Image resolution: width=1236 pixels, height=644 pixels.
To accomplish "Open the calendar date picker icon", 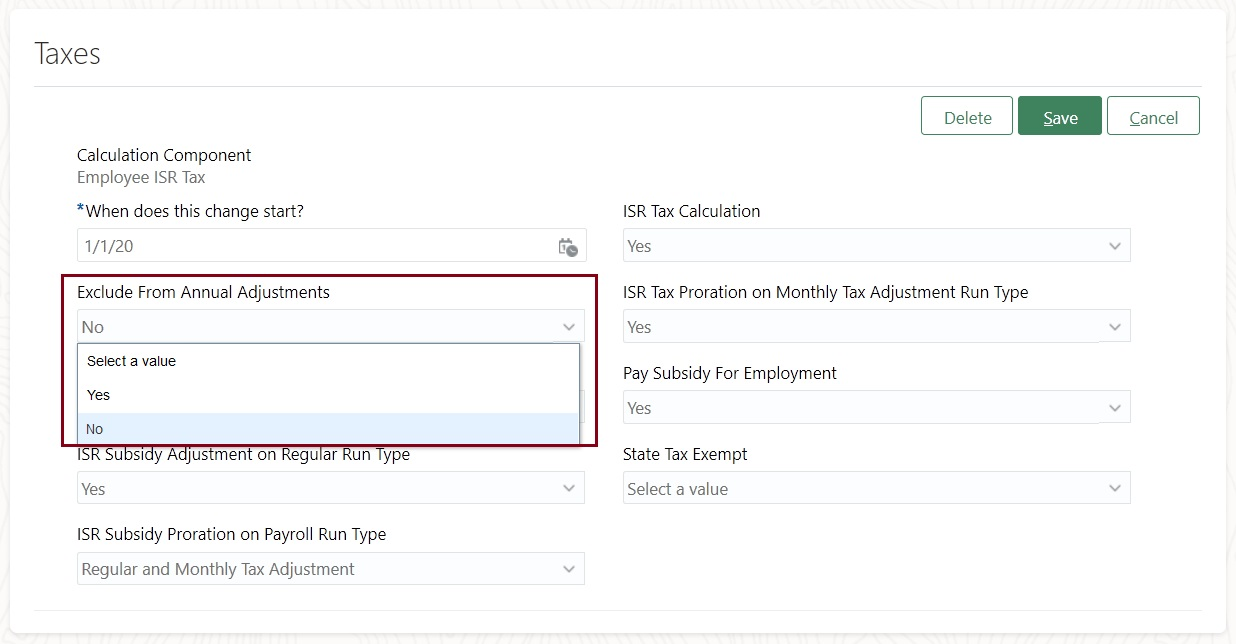I will tap(568, 247).
